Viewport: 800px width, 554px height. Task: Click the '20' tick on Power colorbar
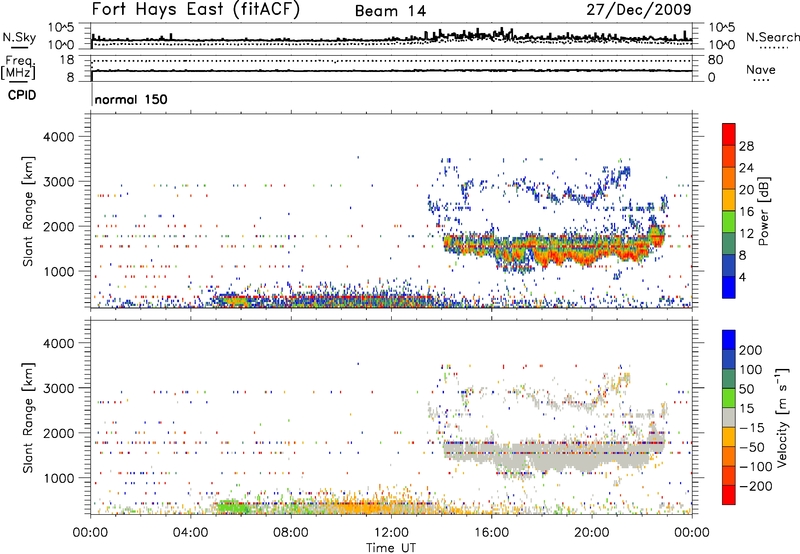pyautogui.click(x=746, y=190)
